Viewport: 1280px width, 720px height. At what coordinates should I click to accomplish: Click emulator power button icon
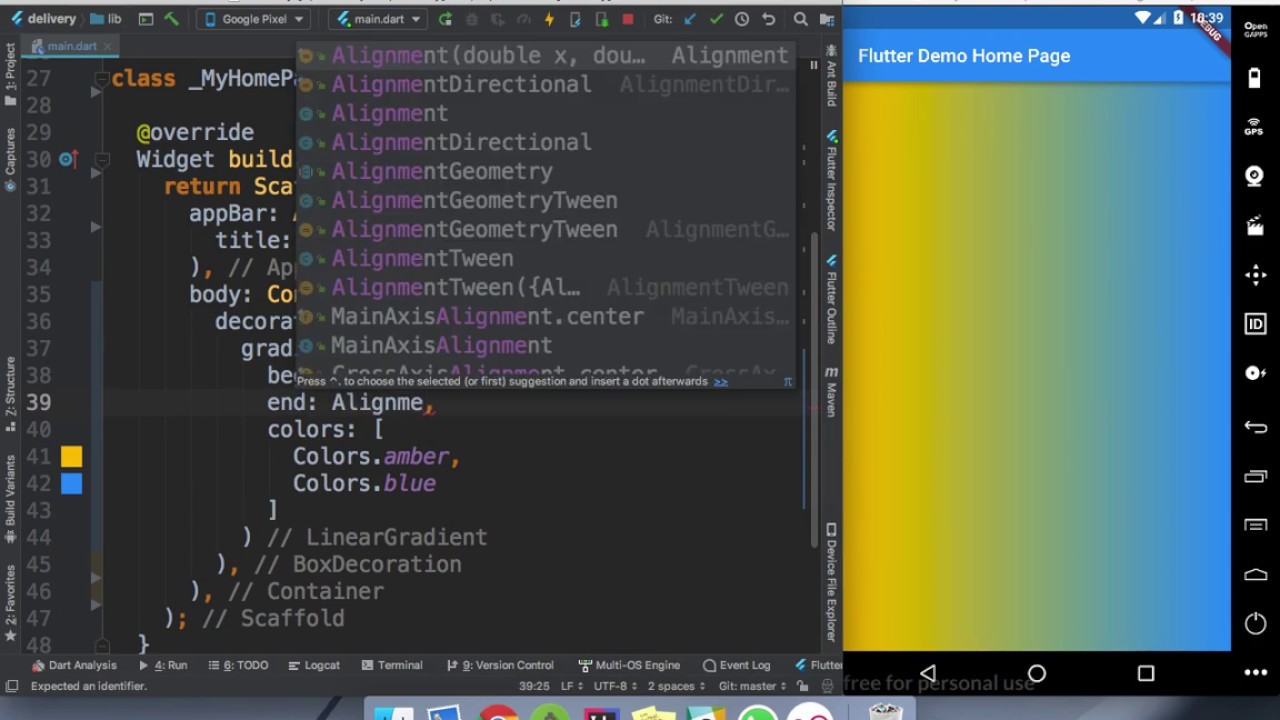(x=1255, y=624)
